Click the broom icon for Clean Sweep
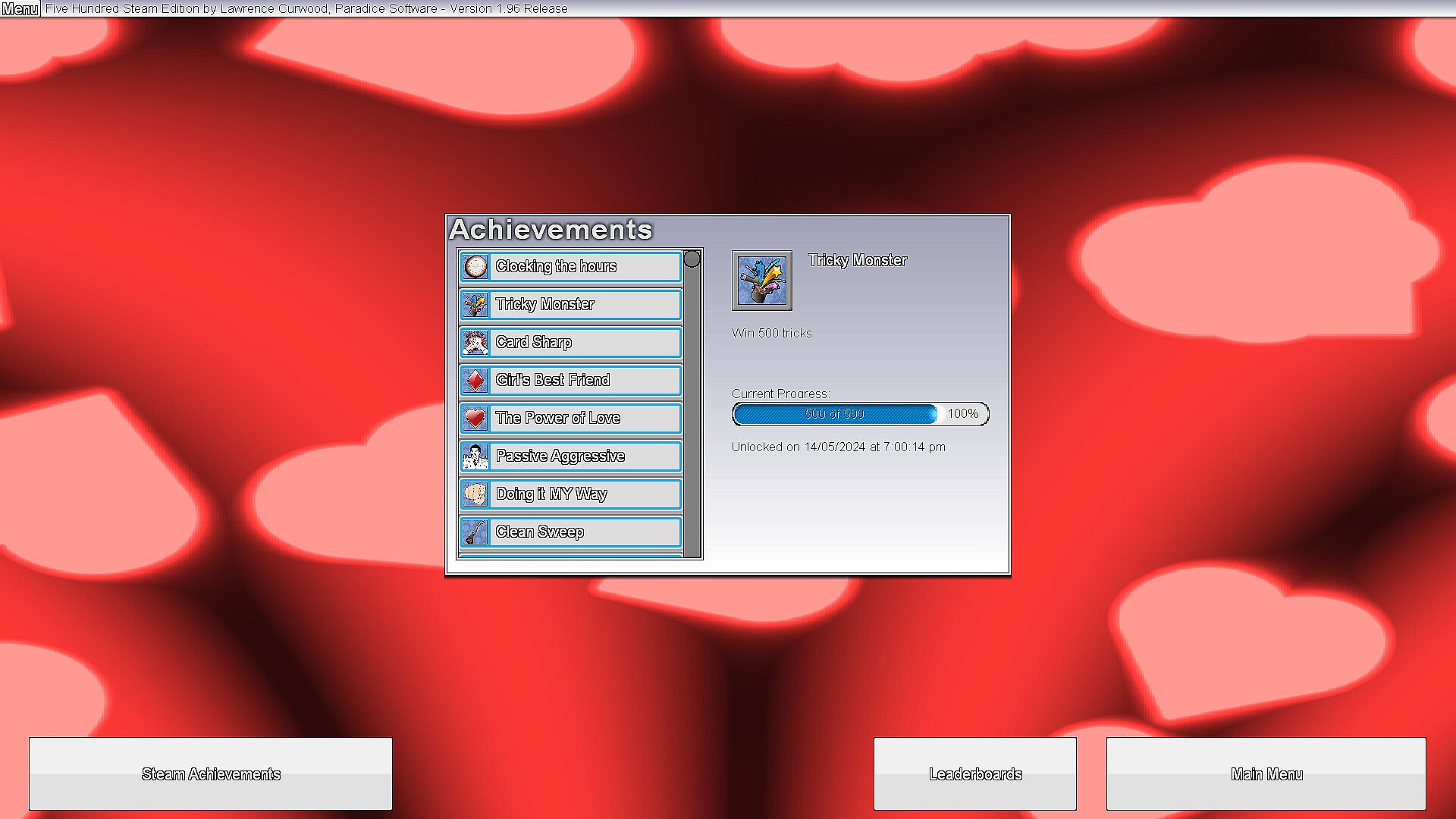This screenshot has width=1456, height=819. pos(475,532)
